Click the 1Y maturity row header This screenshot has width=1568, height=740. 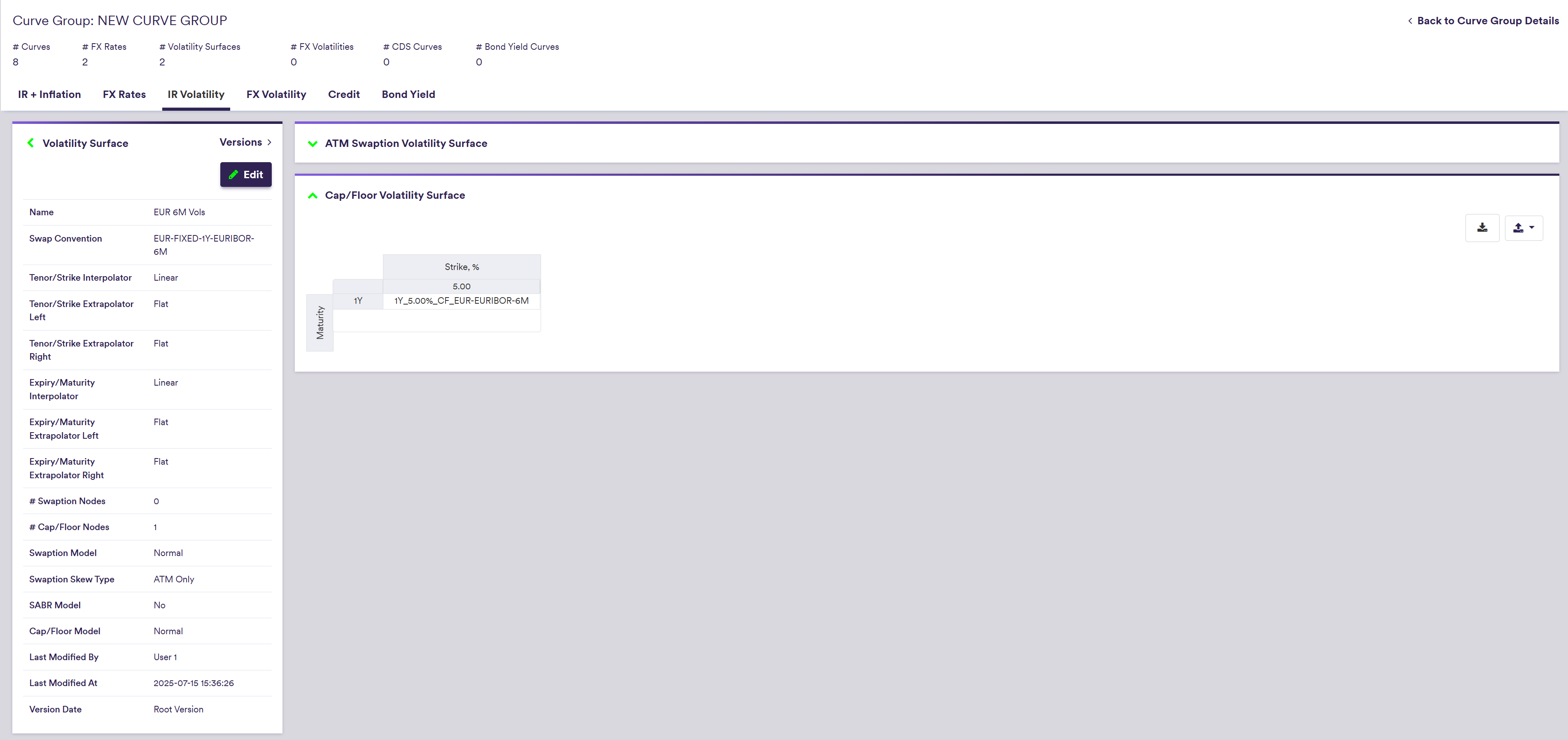coord(358,300)
